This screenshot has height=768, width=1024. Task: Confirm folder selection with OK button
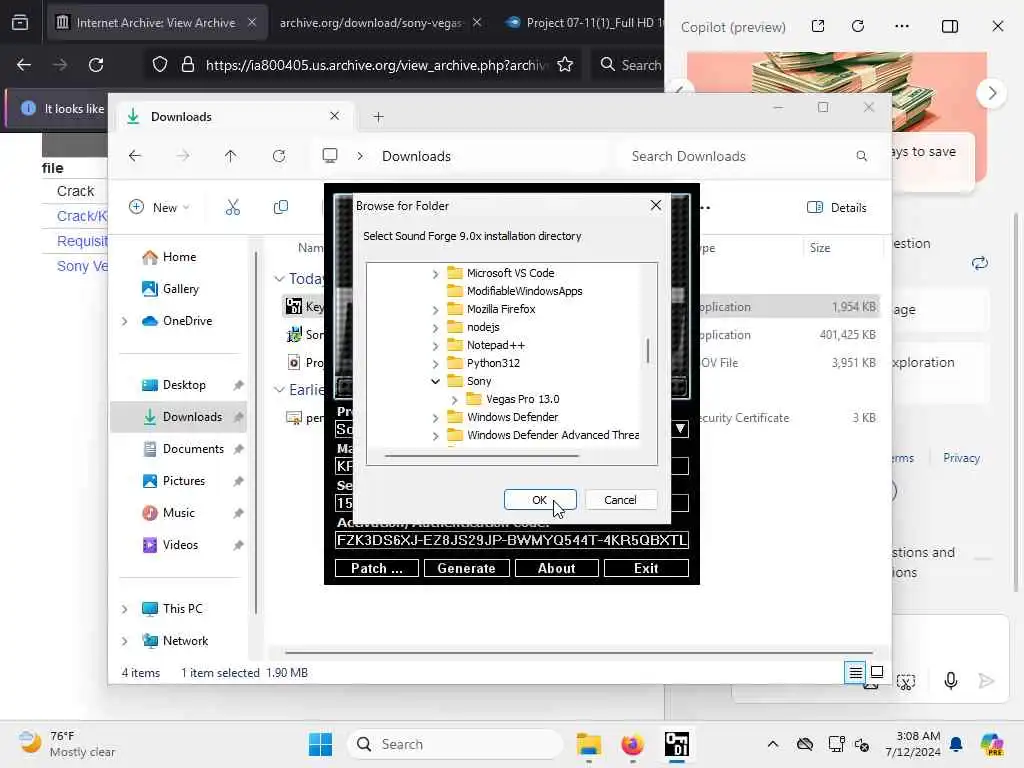[539, 500]
